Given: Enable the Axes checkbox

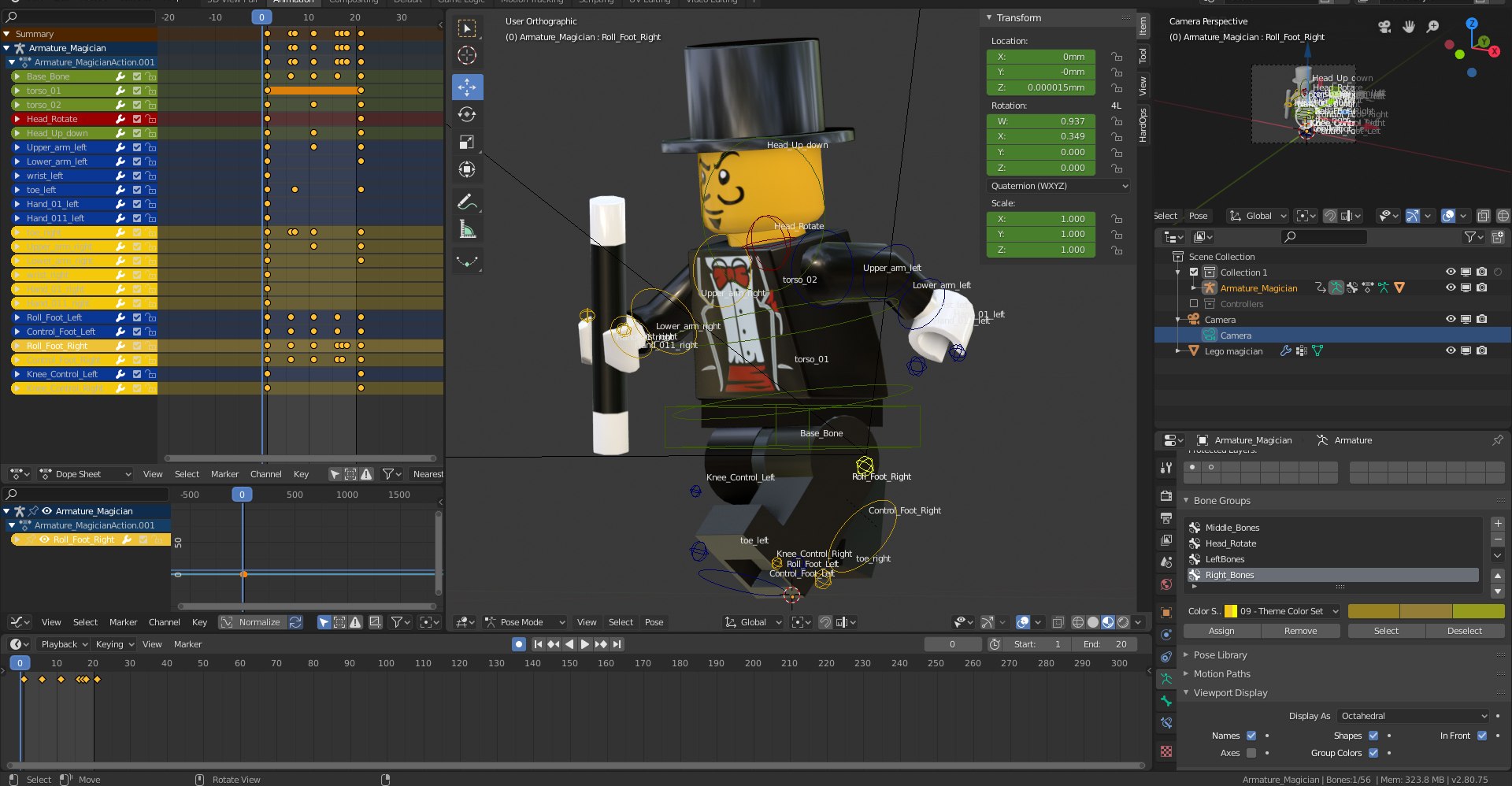Looking at the screenshot, I should [1251, 753].
